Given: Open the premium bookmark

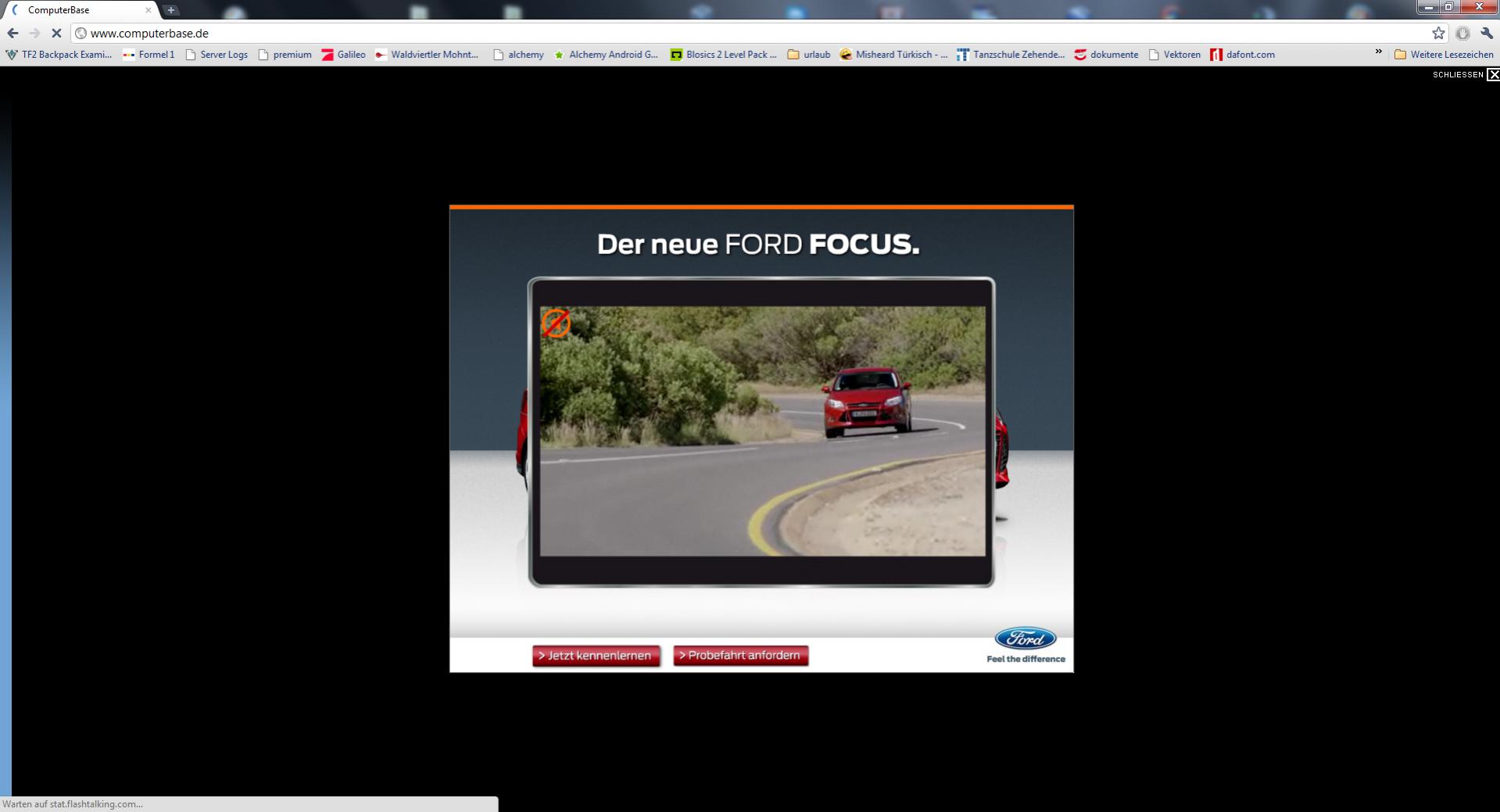Looking at the screenshot, I should coord(285,55).
